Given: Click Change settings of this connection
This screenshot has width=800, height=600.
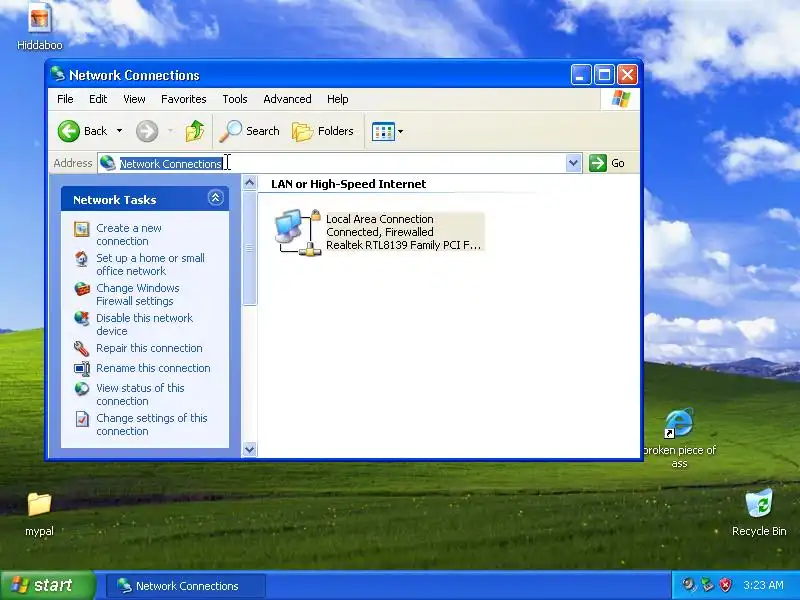Looking at the screenshot, I should 152,424.
